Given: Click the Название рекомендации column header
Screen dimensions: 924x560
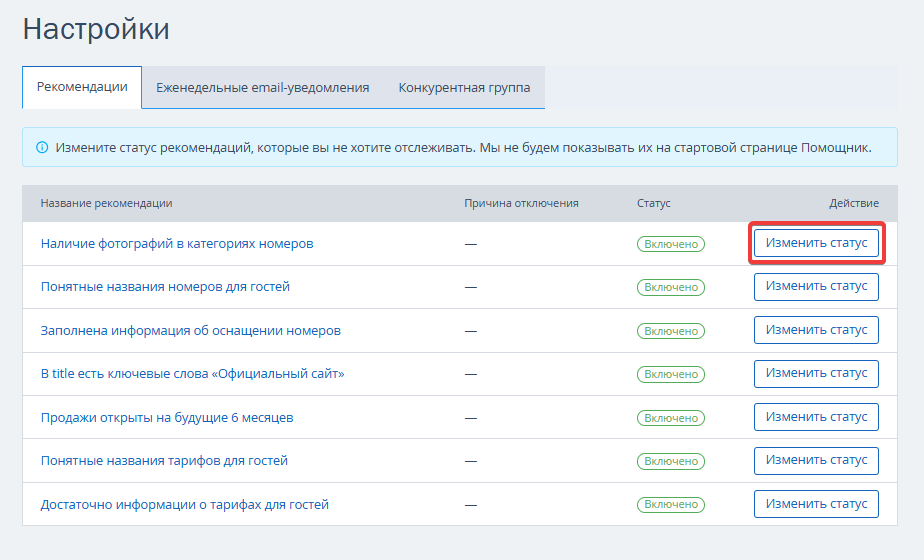Looking at the screenshot, I should click(106, 203).
